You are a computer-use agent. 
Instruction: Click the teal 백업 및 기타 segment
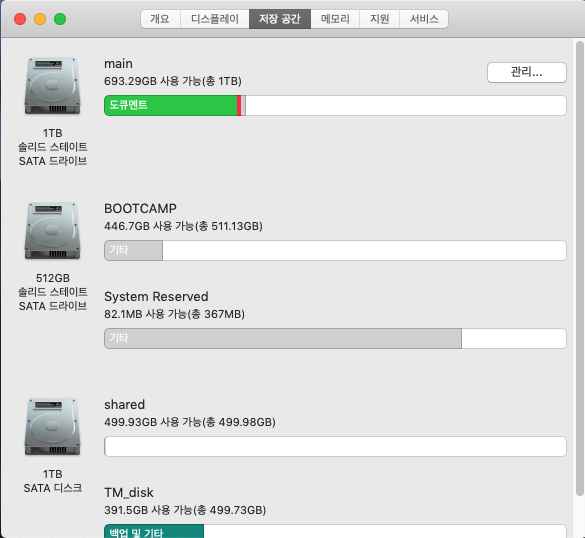pos(154,531)
